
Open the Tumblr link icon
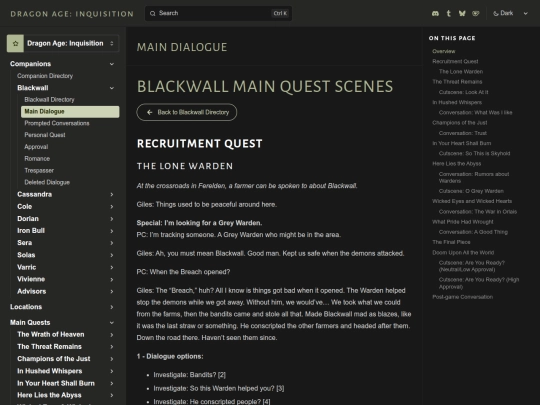point(448,13)
